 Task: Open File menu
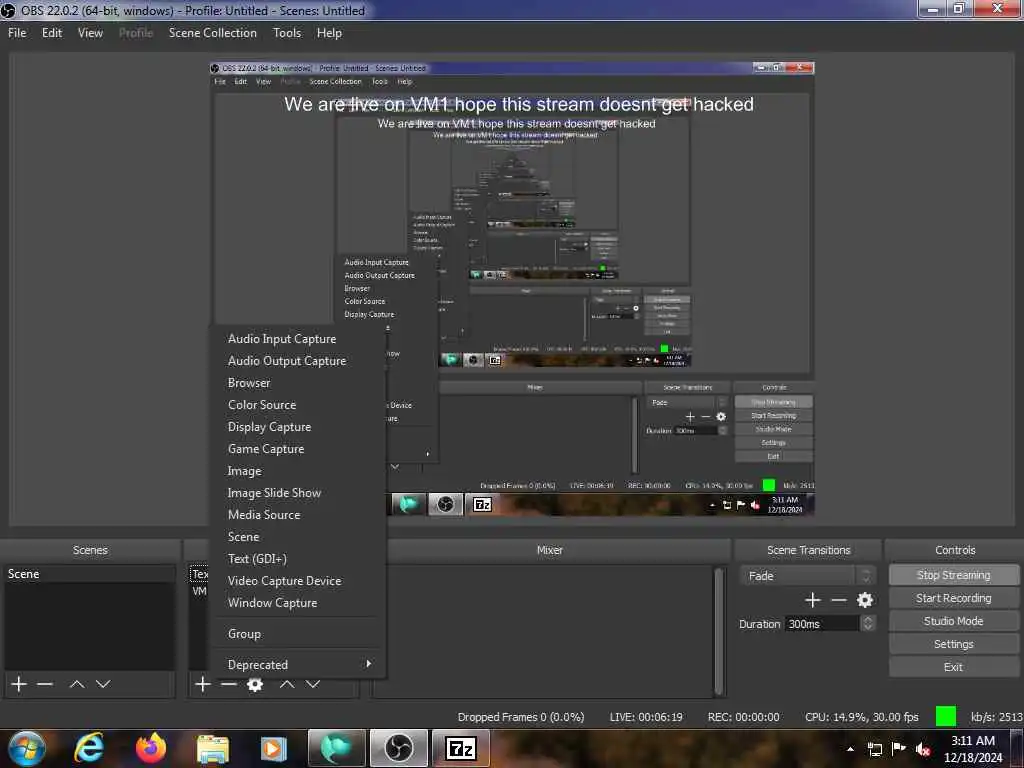click(17, 33)
